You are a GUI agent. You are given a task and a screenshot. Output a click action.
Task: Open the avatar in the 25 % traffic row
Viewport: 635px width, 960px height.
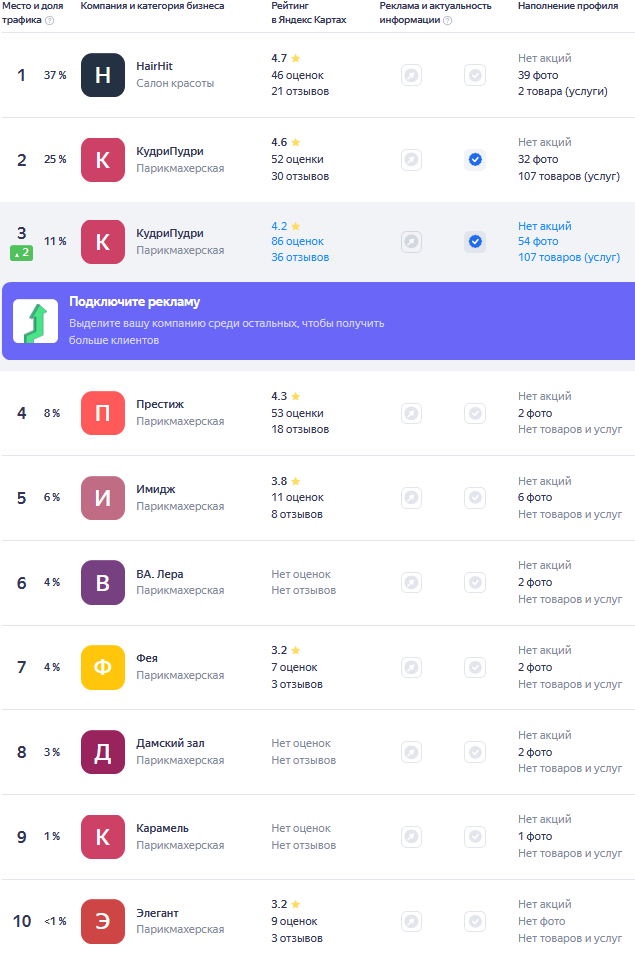point(103,160)
